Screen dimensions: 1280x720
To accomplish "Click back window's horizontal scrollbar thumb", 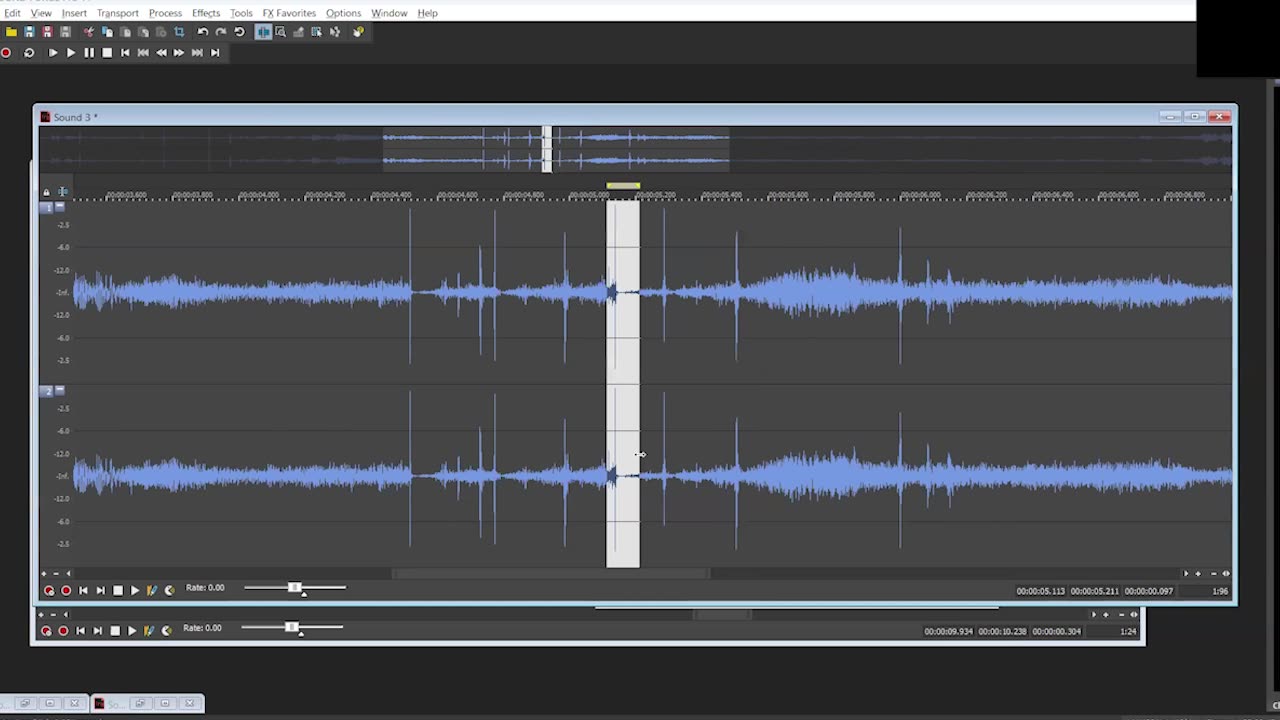I will click(723, 614).
